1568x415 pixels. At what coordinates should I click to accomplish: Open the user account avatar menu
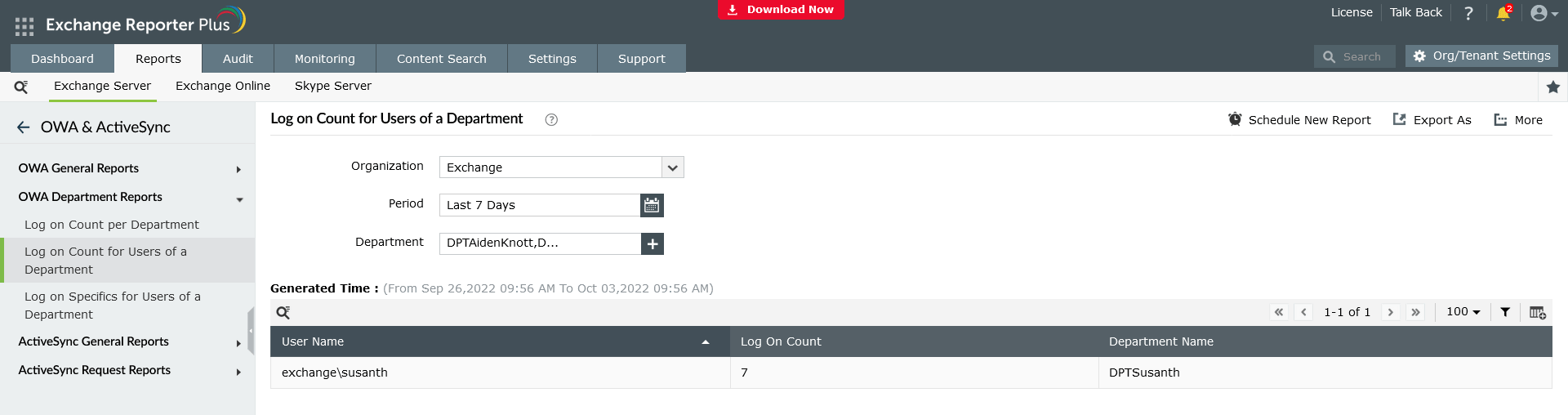click(x=1543, y=13)
